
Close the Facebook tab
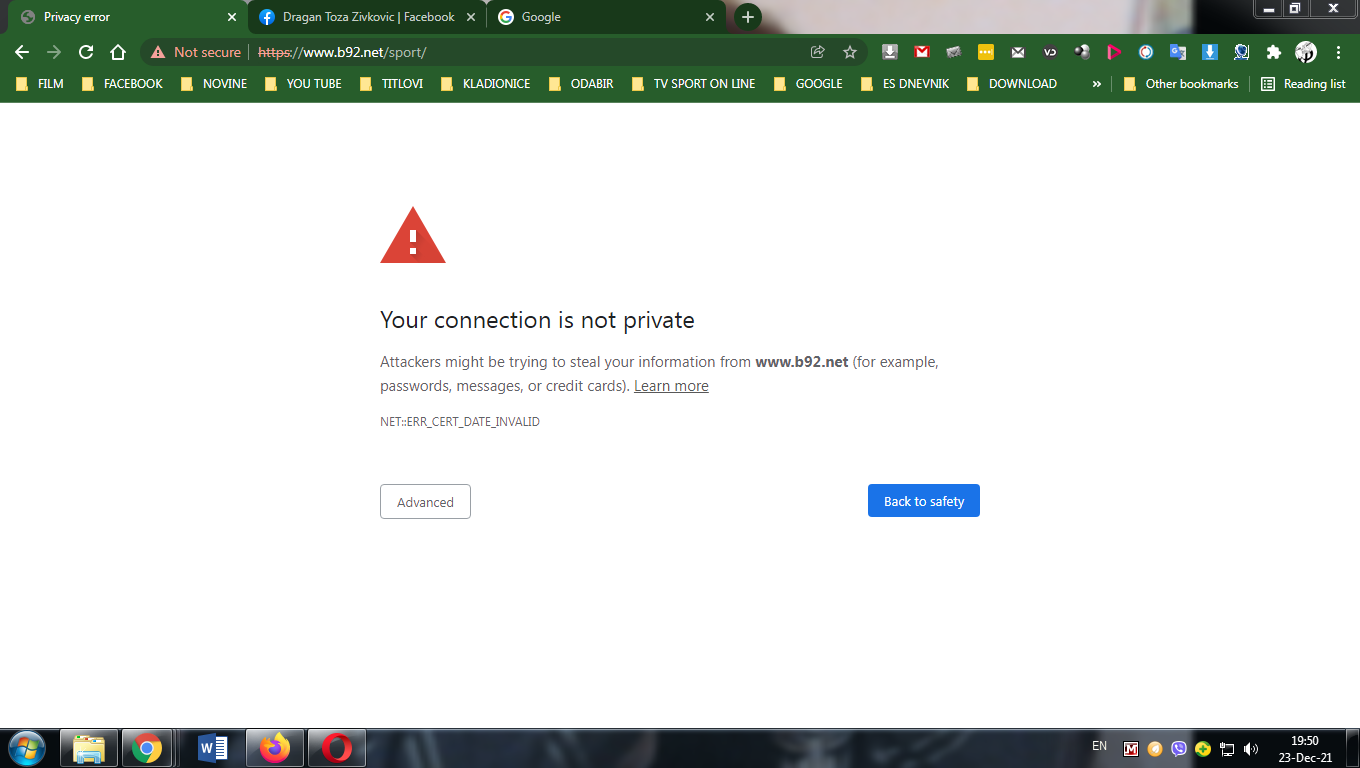pyautogui.click(x=471, y=17)
